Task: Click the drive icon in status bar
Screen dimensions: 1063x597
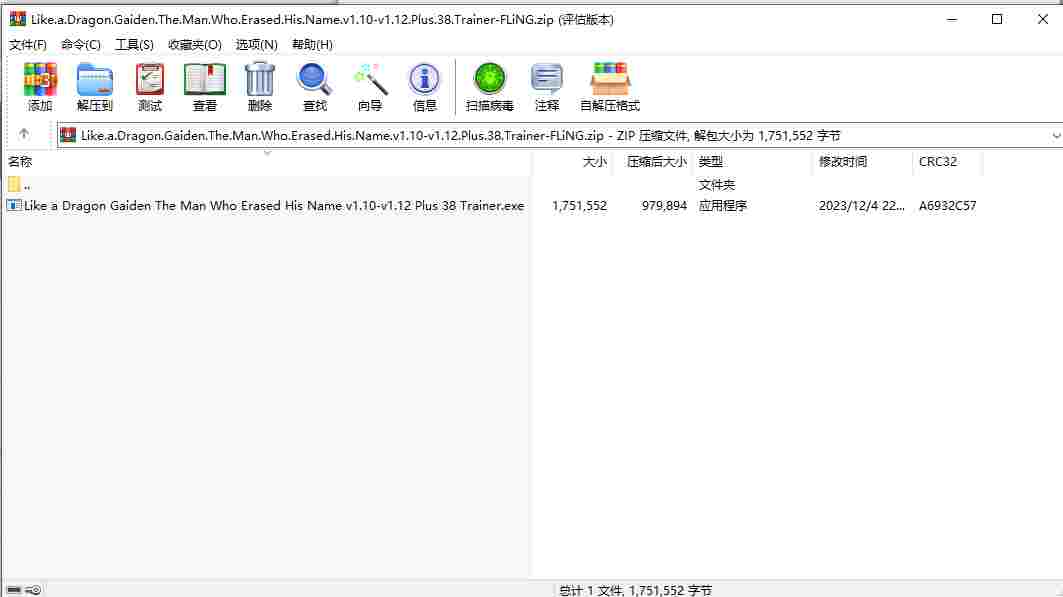Action: 14,590
